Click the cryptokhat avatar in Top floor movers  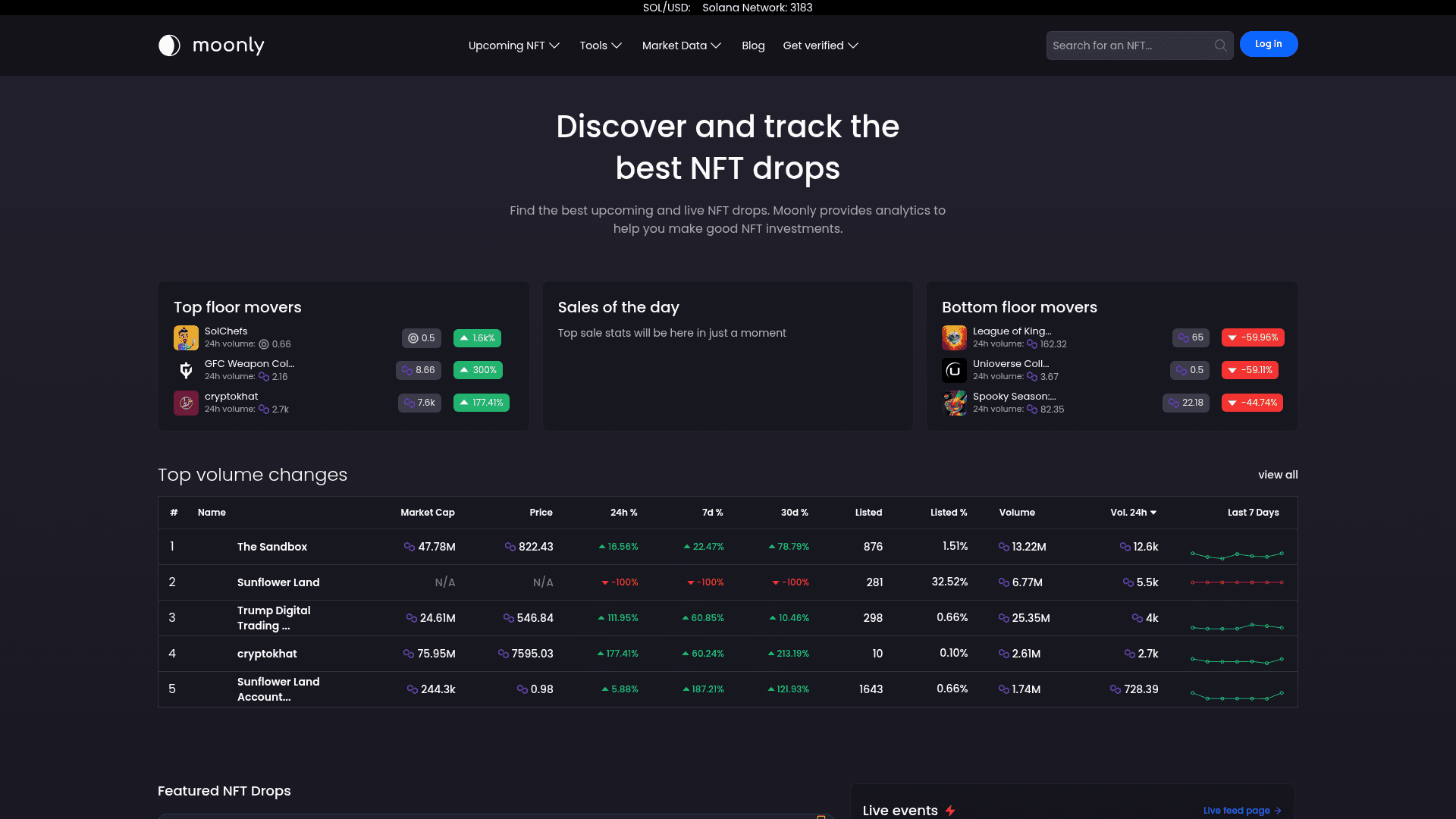(186, 403)
